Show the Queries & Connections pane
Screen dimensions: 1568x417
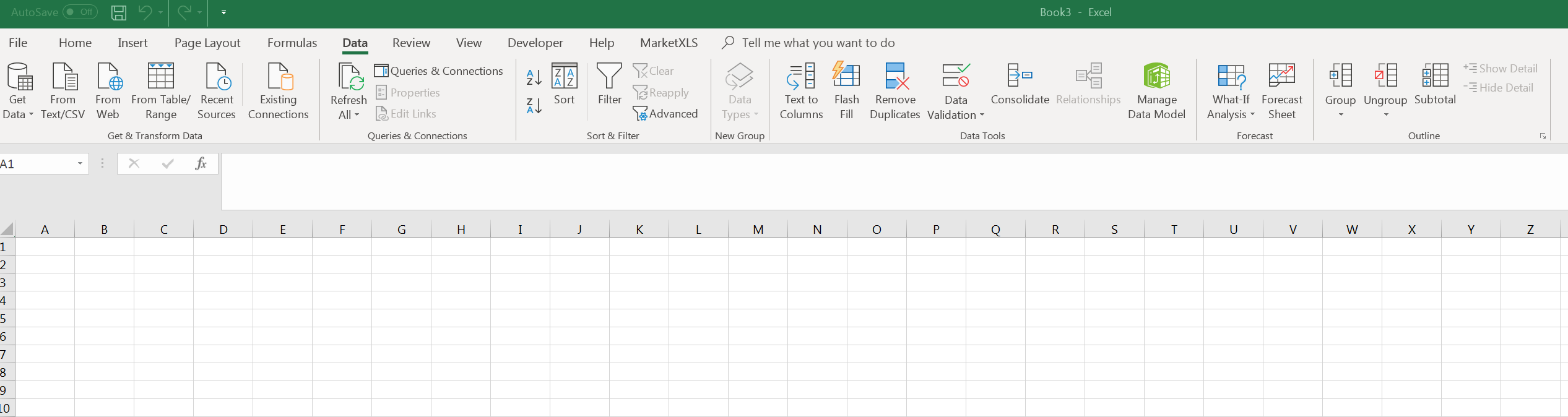point(439,71)
